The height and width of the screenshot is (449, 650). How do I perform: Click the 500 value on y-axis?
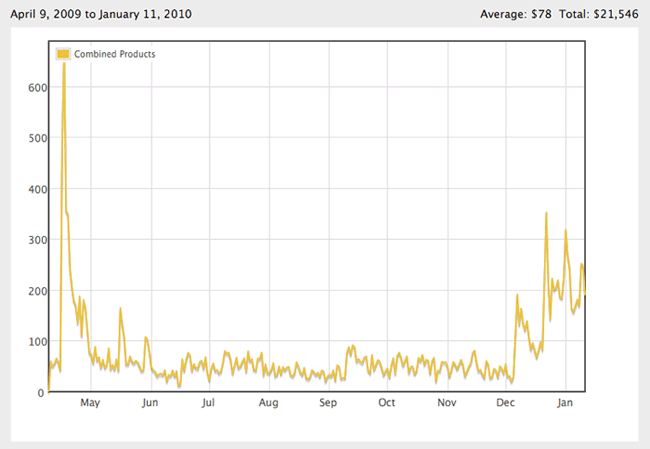tap(38, 138)
